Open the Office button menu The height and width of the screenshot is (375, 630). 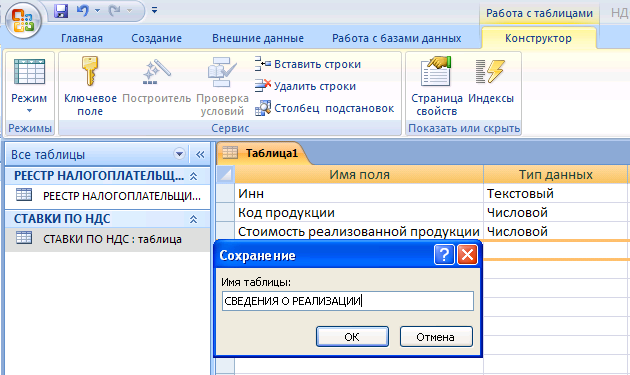23,20
